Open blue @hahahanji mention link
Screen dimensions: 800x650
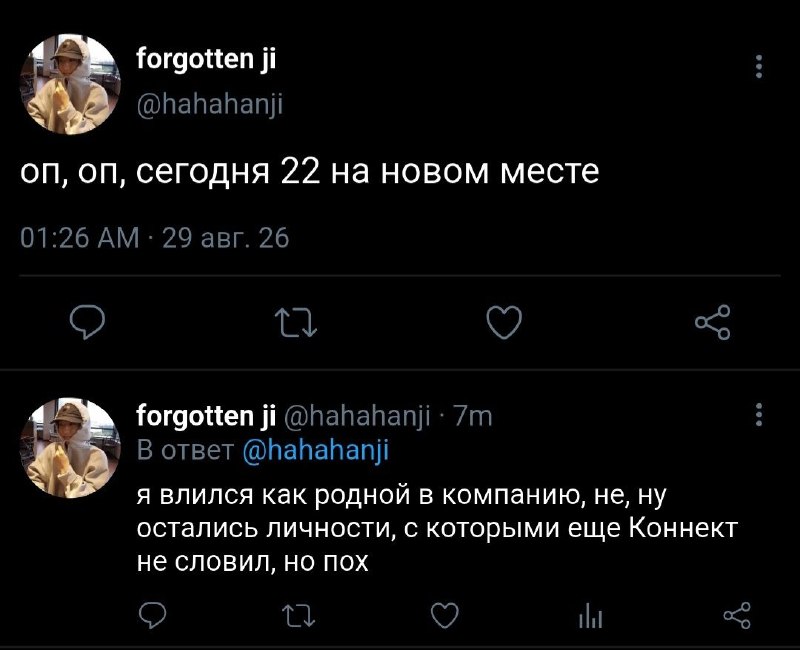click(x=316, y=450)
